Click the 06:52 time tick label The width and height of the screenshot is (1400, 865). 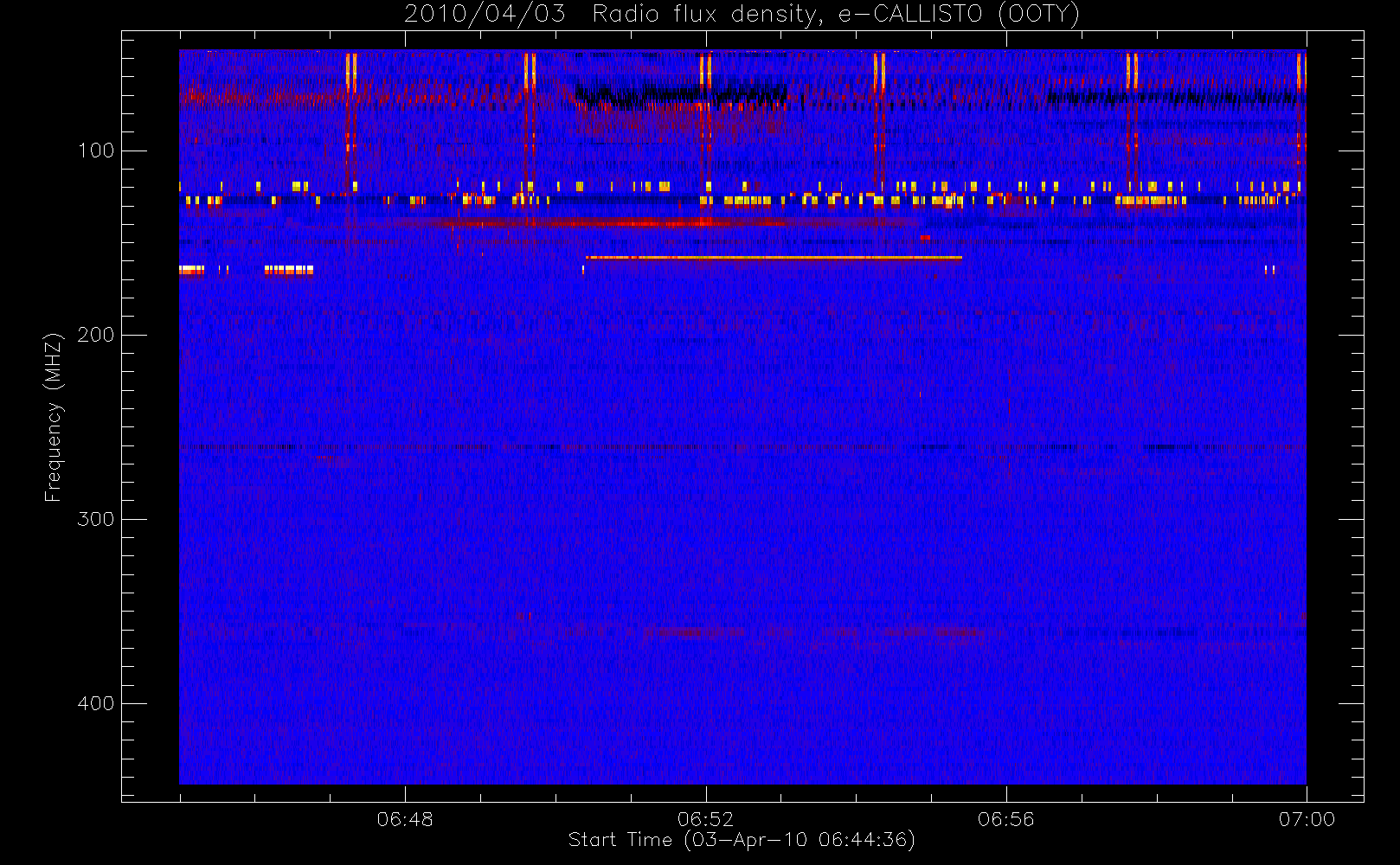tap(705, 819)
